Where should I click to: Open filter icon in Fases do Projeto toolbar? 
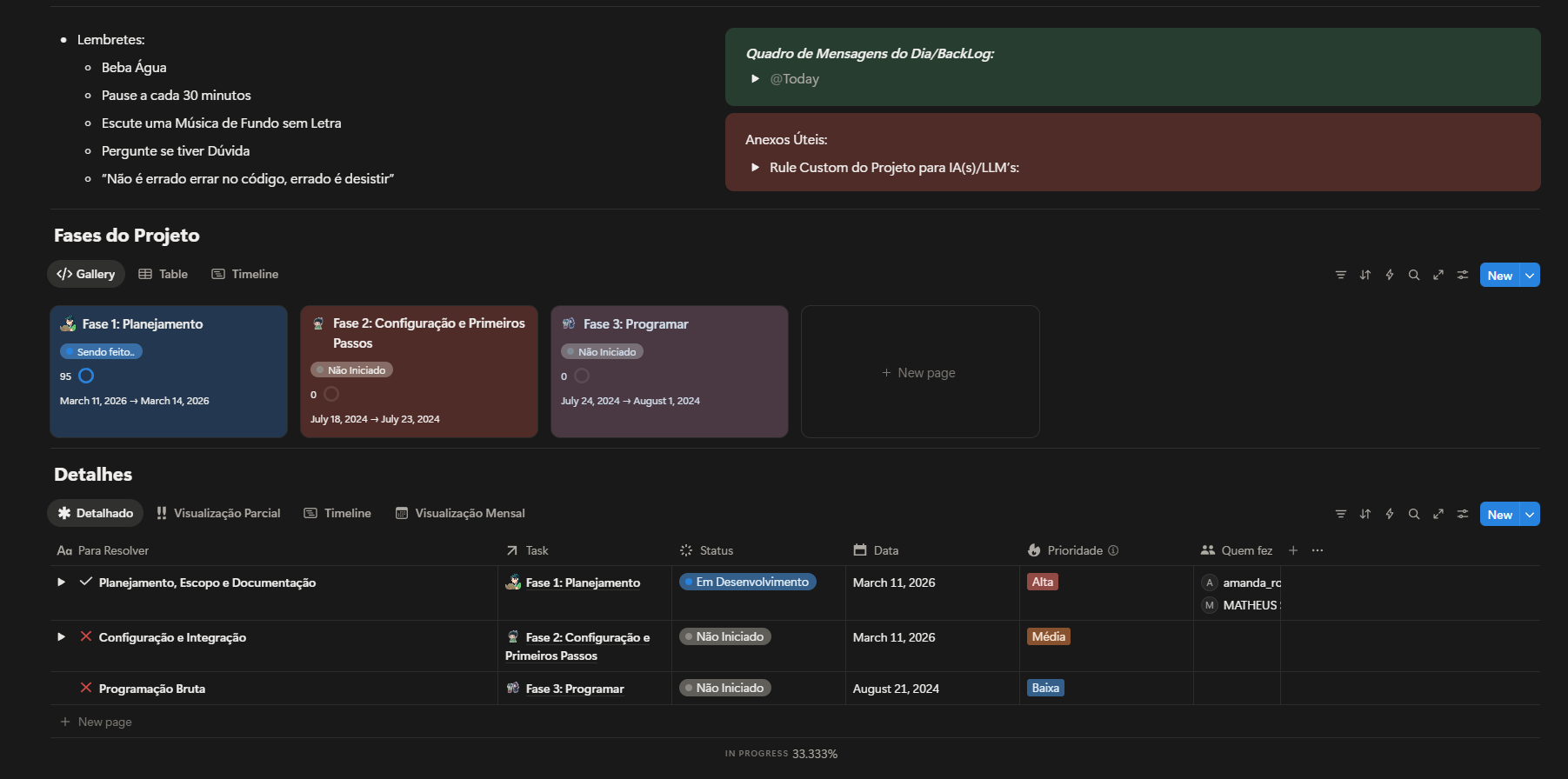tap(1340, 275)
